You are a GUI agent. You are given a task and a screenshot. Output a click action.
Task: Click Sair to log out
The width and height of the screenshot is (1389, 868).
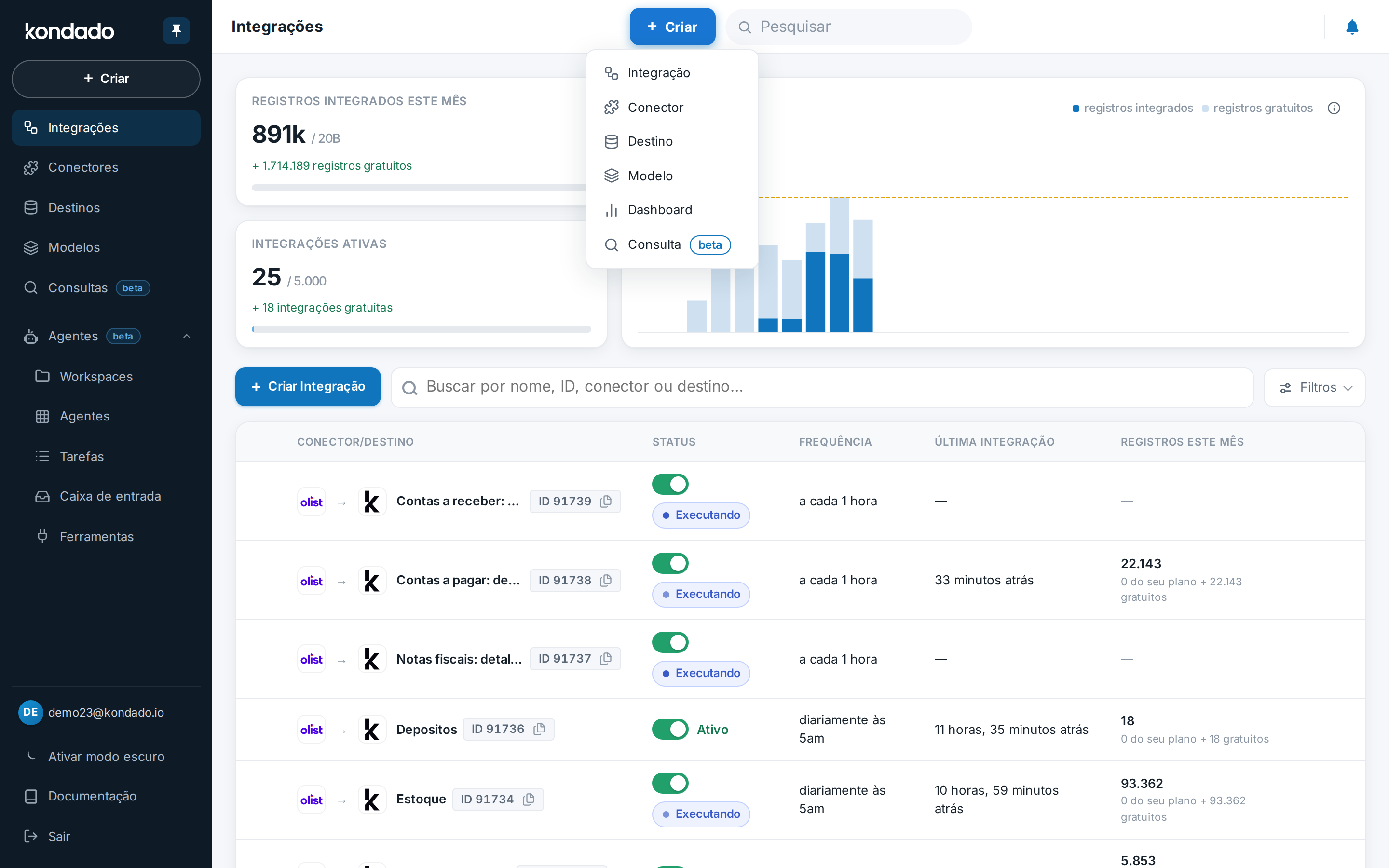coord(106,837)
